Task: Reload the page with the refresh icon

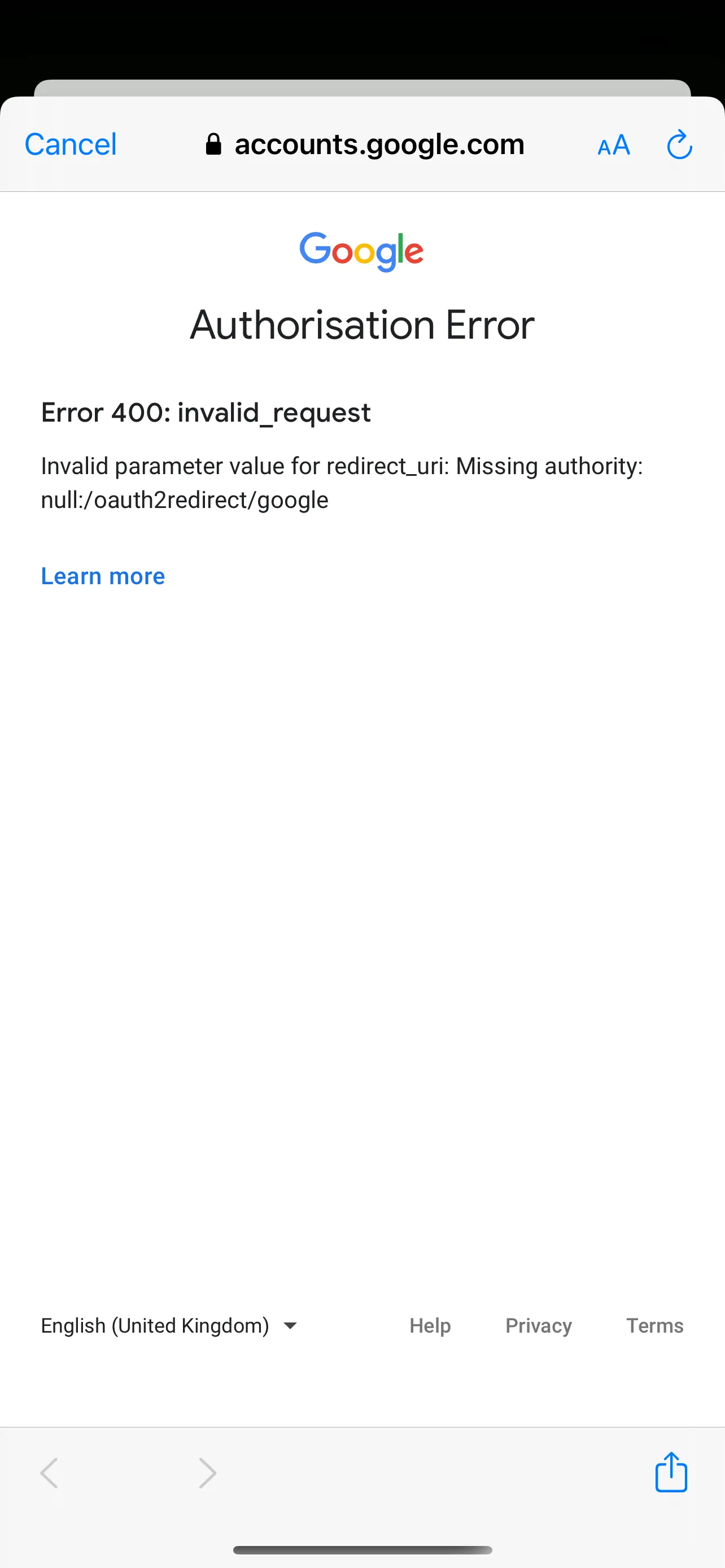Action: tap(679, 145)
